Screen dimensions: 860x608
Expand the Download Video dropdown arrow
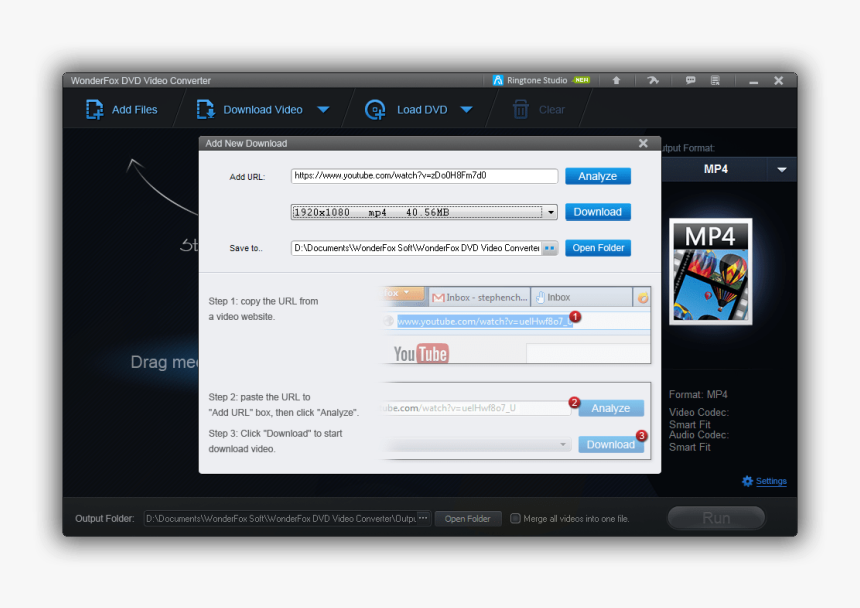tap(323, 110)
